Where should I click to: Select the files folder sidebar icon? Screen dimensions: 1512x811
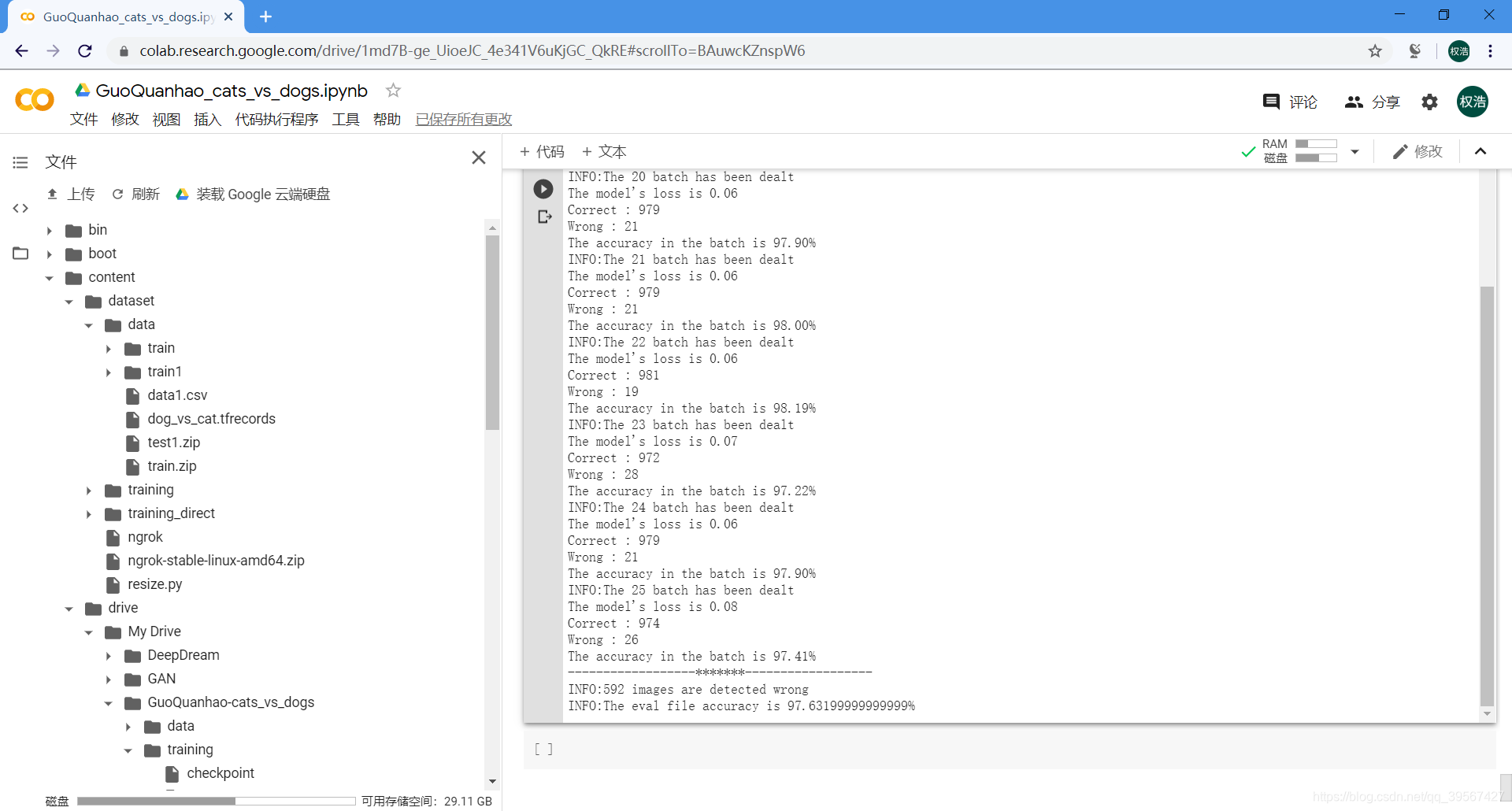(x=20, y=254)
